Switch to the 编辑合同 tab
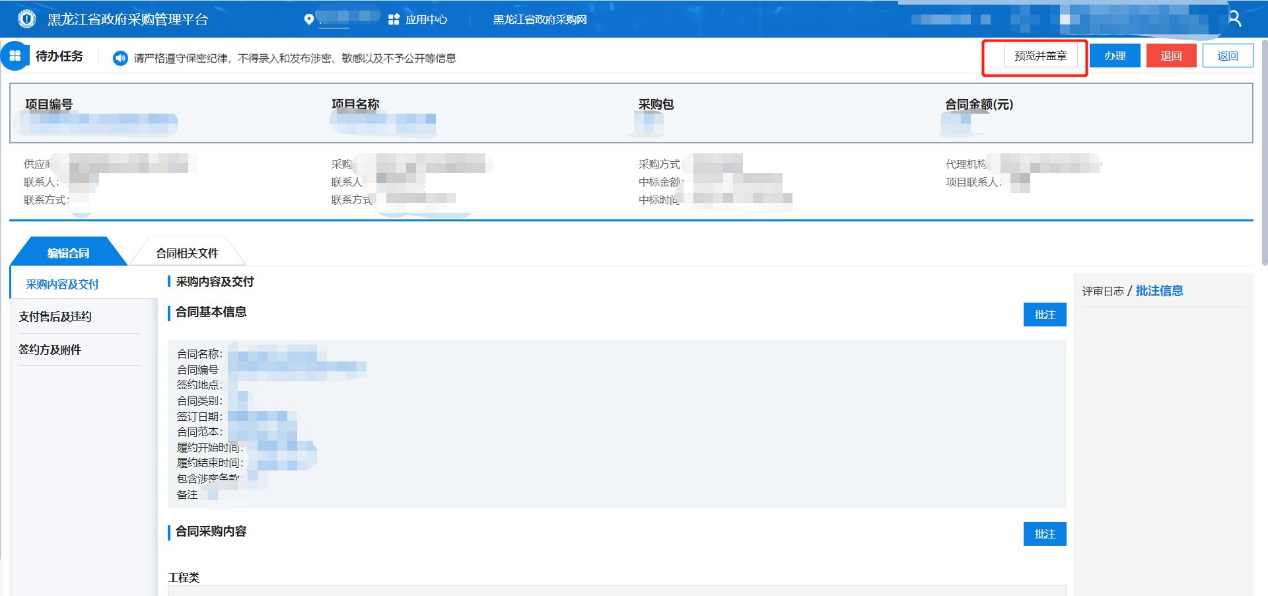The image size is (1268, 596). [x=68, y=253]
